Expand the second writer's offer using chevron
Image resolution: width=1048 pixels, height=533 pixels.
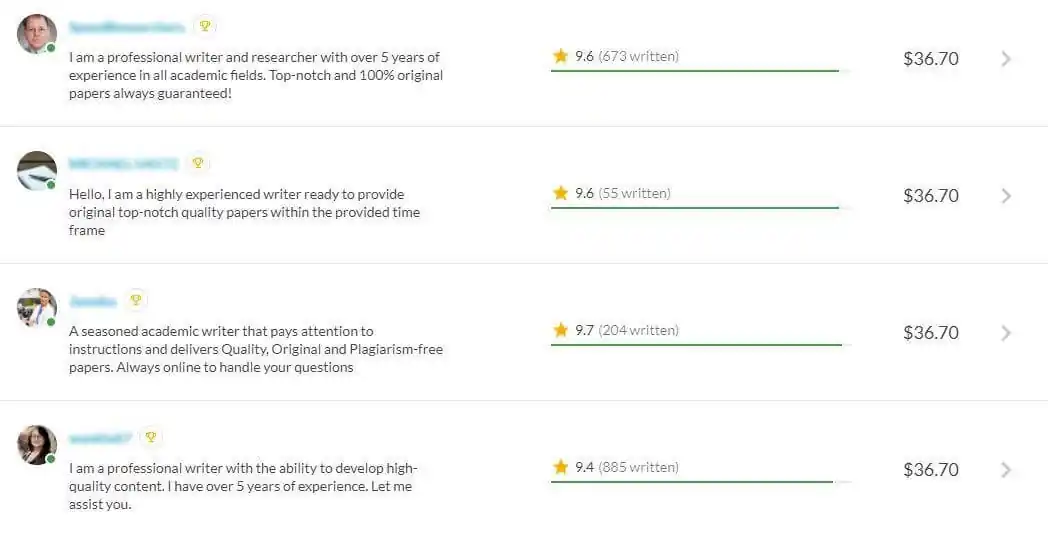(x=1006, y=196)
